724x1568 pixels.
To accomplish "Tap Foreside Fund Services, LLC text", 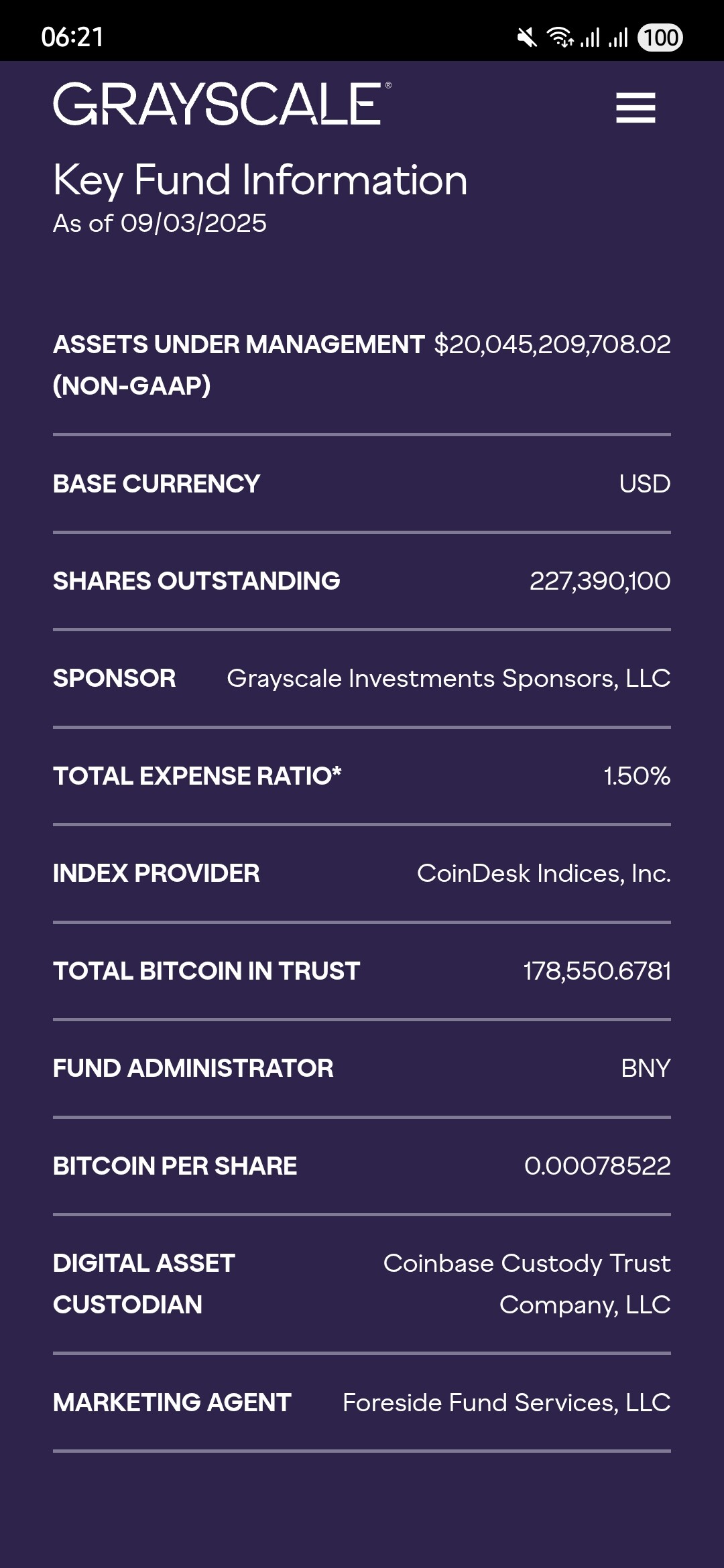I will 506,1402.
